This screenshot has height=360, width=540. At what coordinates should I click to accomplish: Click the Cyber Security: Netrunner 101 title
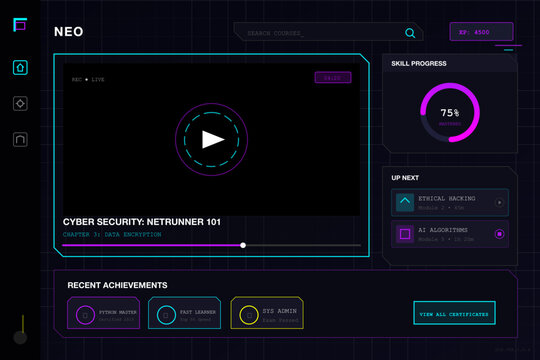pyautogui.click(x=142, y=222)
